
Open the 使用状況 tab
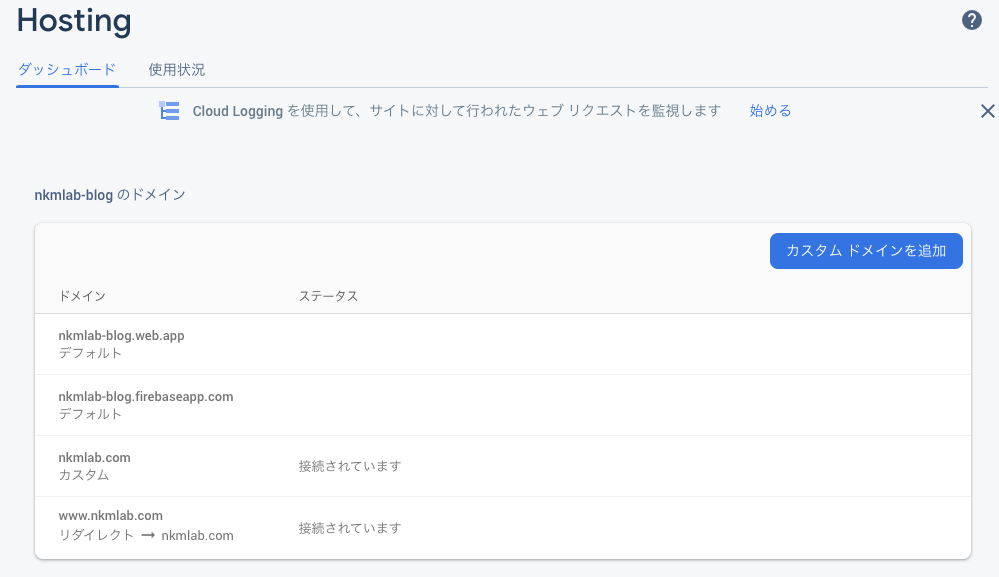coord(176,69)
